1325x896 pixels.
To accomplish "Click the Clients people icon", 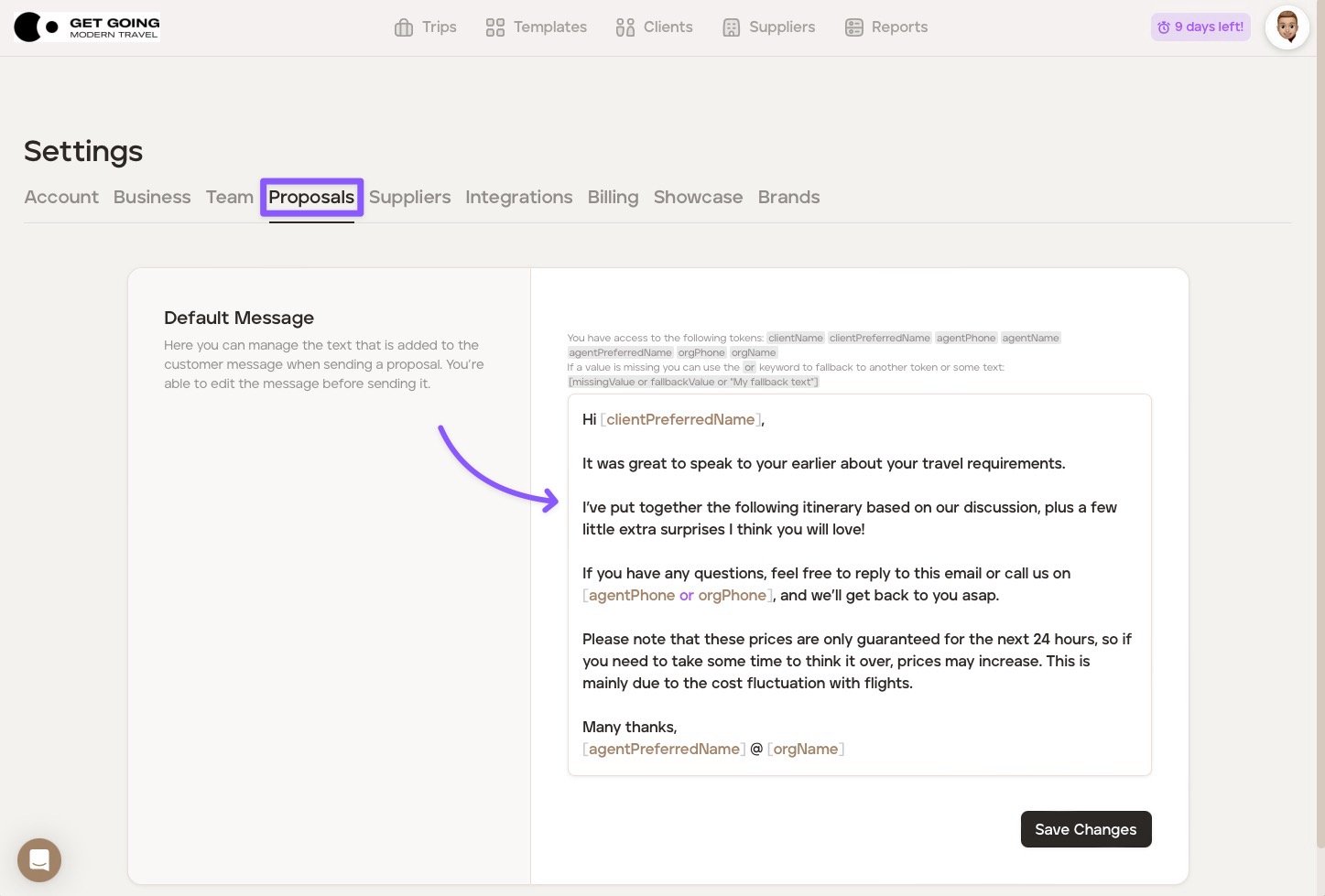I will (625, 27).
